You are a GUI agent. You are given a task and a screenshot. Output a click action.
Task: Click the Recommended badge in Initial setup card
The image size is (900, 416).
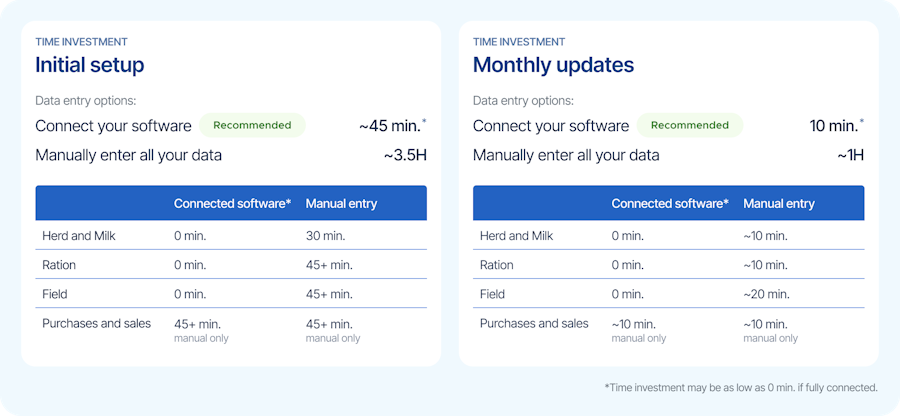pyautogui.click(x=252, y=126)
